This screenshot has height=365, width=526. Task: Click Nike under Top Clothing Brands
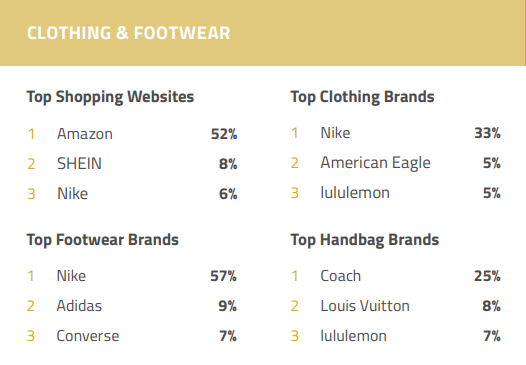click(335, 133)
